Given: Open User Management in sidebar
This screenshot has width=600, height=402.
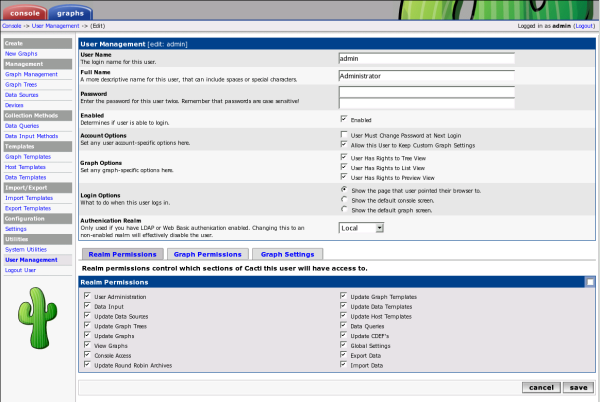Looking at the screenshot, I should 31,260.
